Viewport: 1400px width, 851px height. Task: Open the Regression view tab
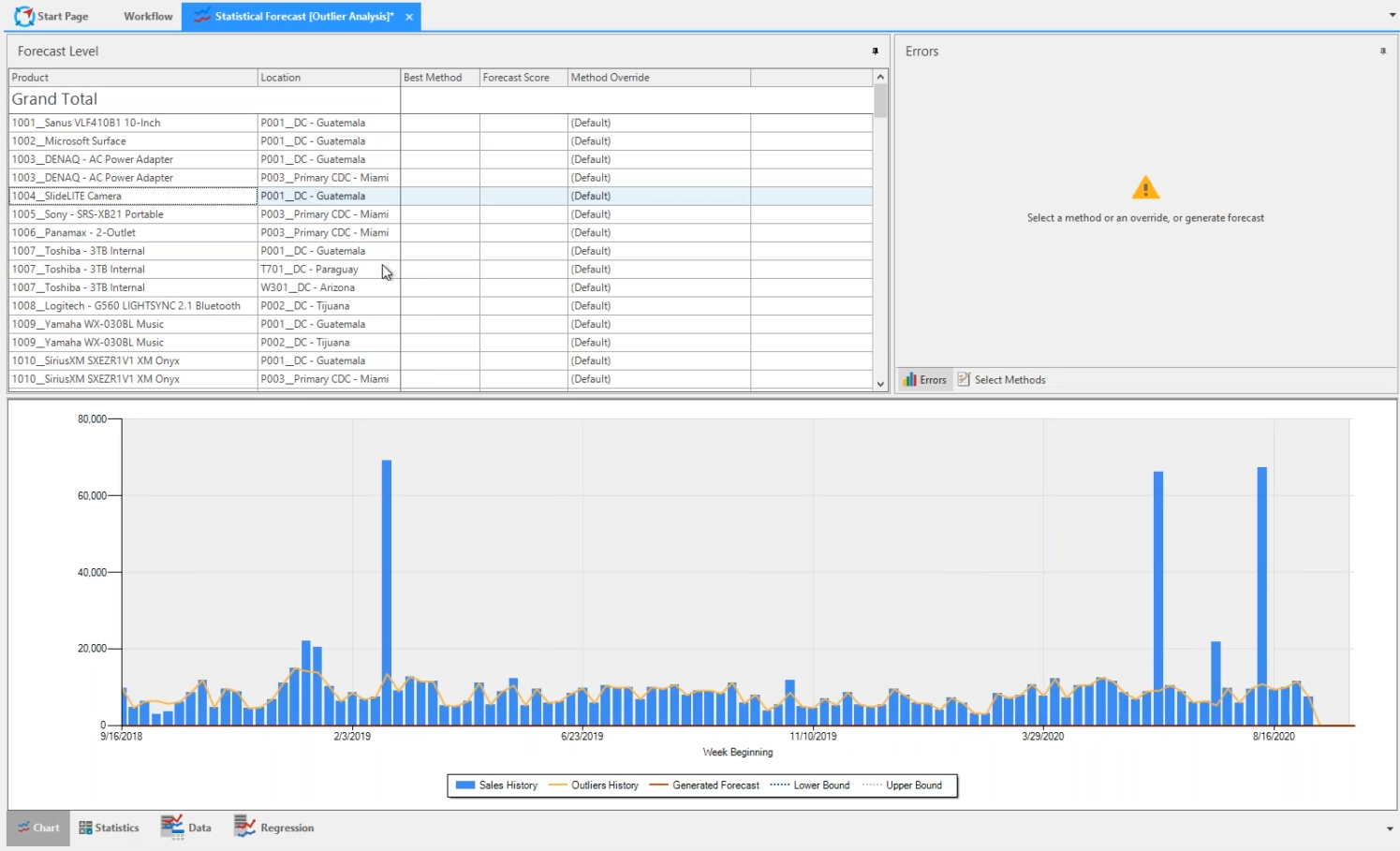(x=274, y=828)
